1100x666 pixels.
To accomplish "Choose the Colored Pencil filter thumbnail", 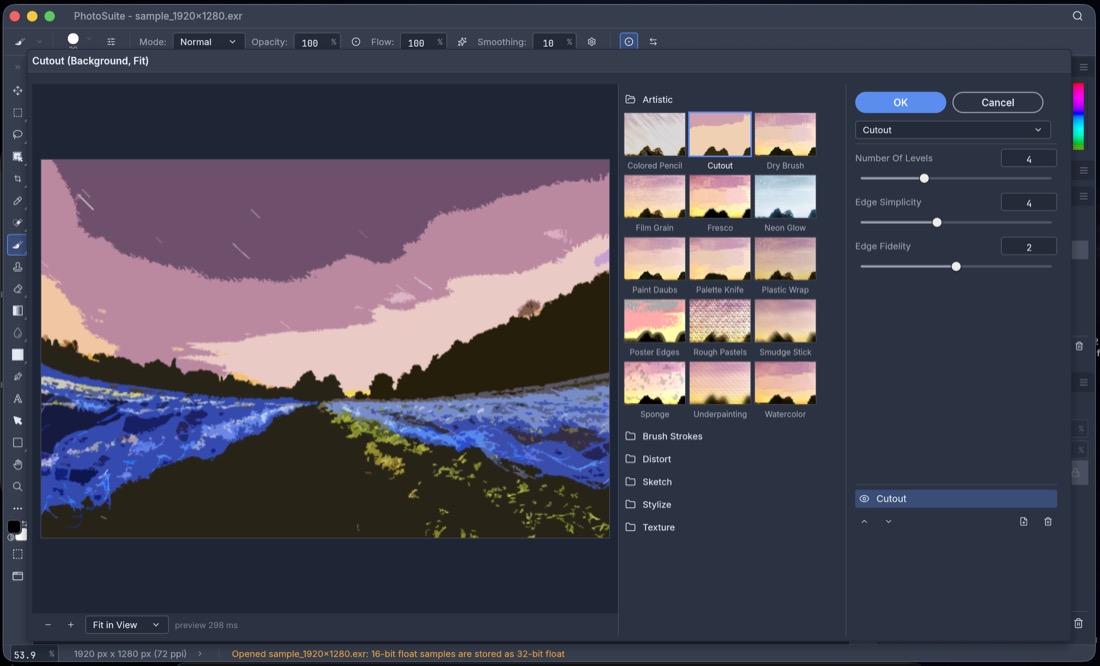I will click(655, 135).
